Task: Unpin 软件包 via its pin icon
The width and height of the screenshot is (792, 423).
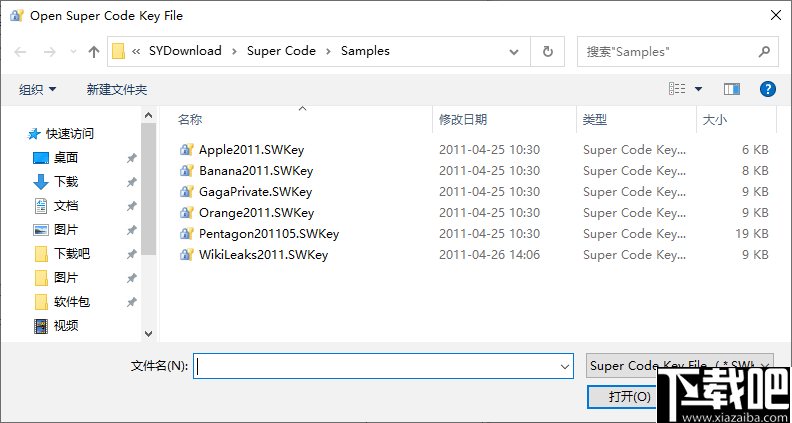Action: pyautogui.click(x=131, y=302)
